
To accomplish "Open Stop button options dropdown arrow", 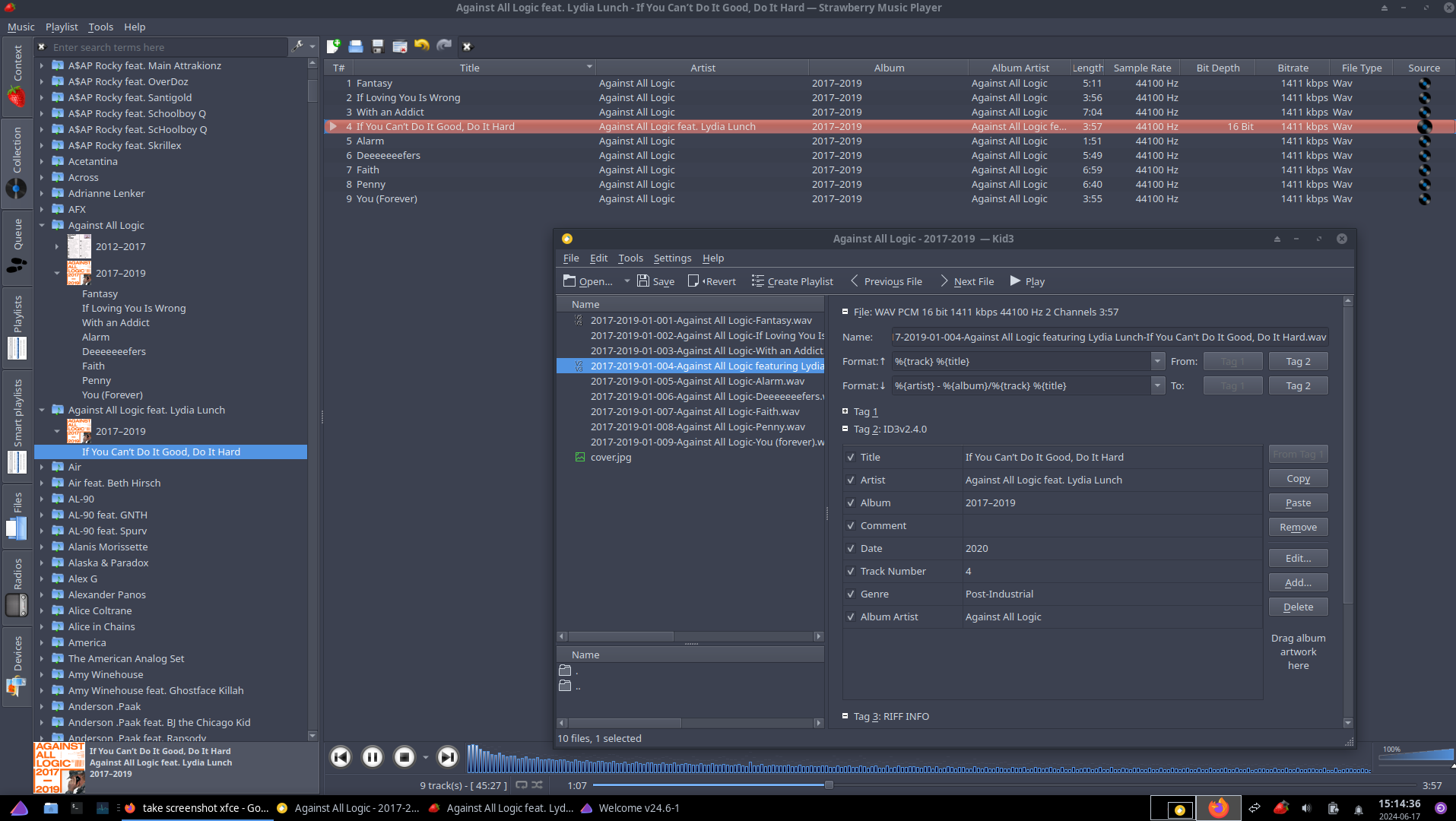I will 425,757.
